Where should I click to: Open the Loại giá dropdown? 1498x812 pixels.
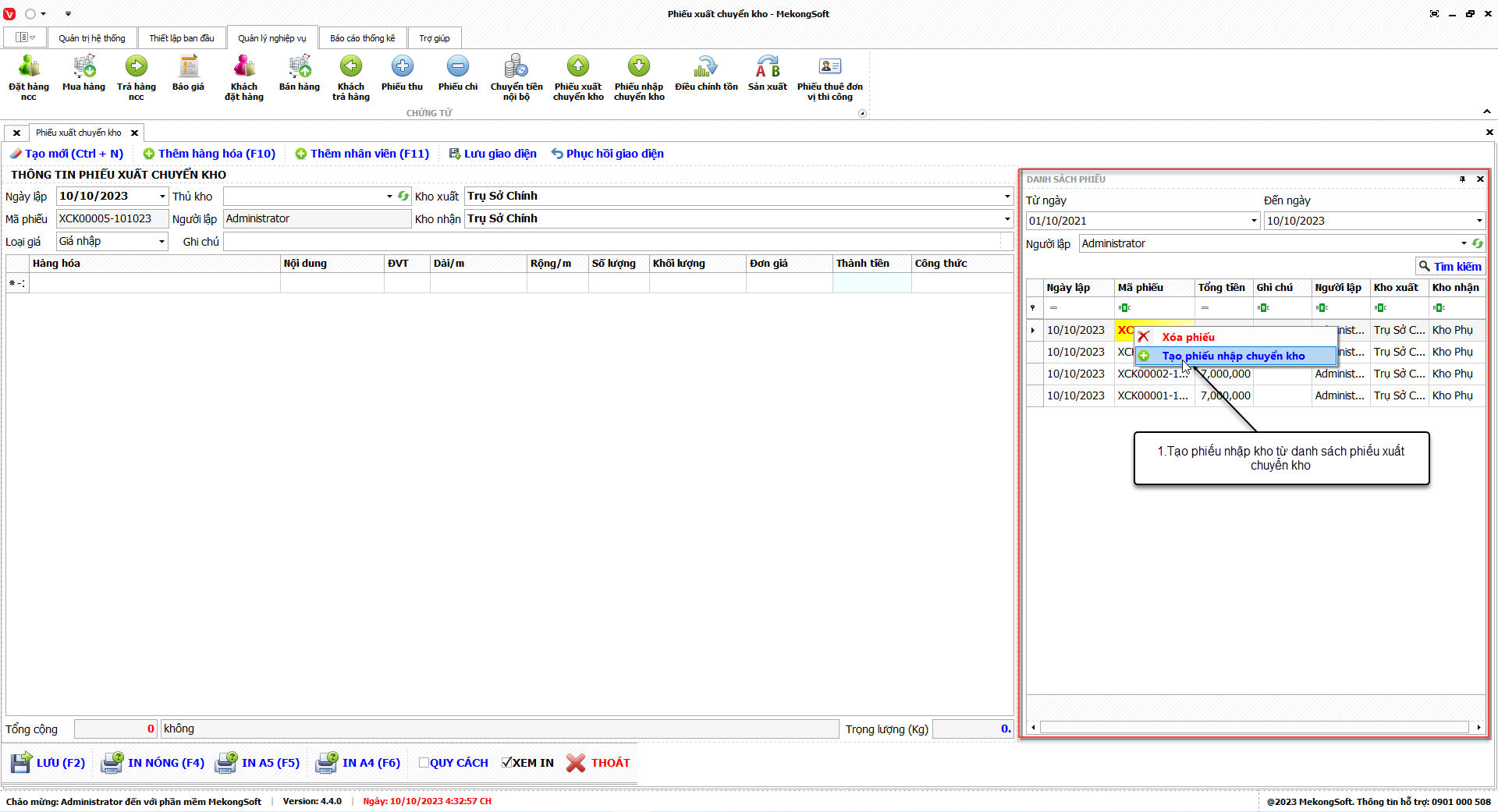click(x=162, y=242)
